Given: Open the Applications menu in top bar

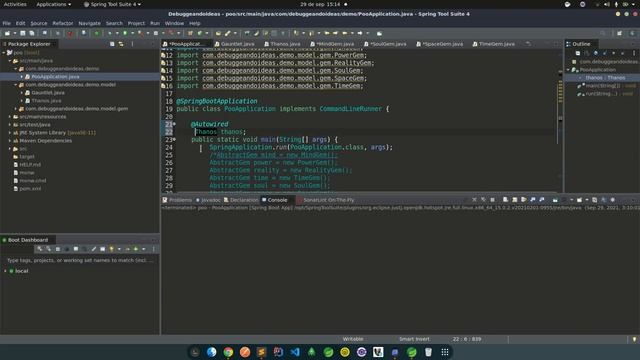Looking at the screenshot, I should (x=53, y=4).
